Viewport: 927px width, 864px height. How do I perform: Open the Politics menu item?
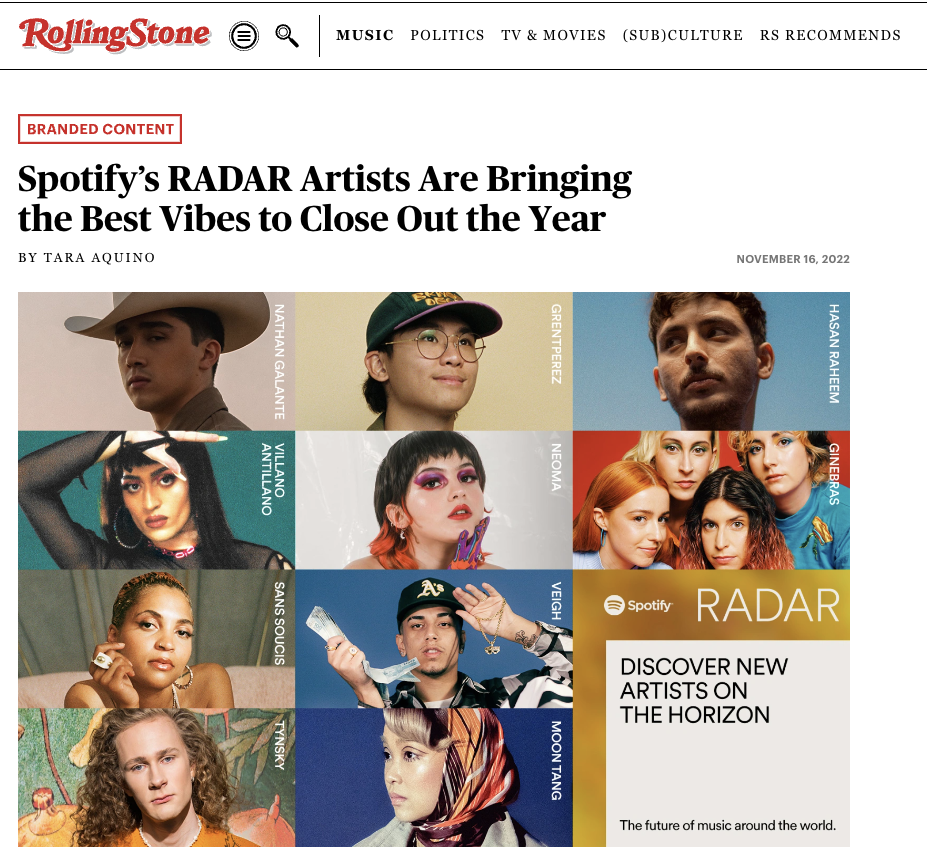tap(448, 35)
